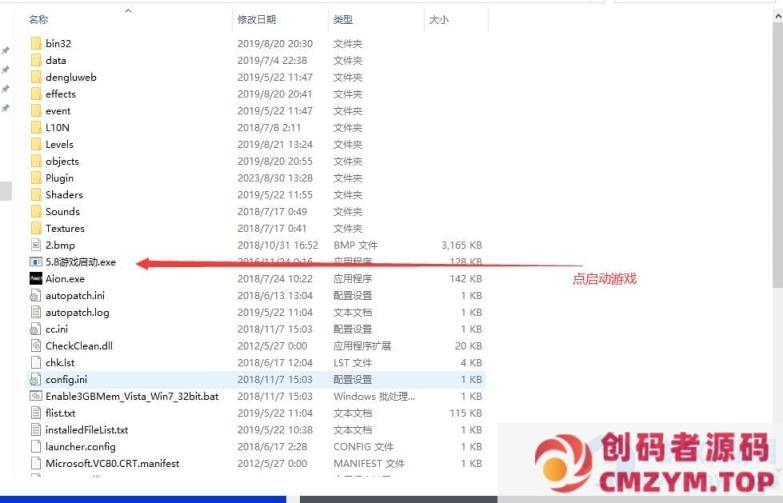Select the file name installedFileList.txt
Image resolution: width=783 pixels, height=503 pixels.
click(x=86, y=430)
